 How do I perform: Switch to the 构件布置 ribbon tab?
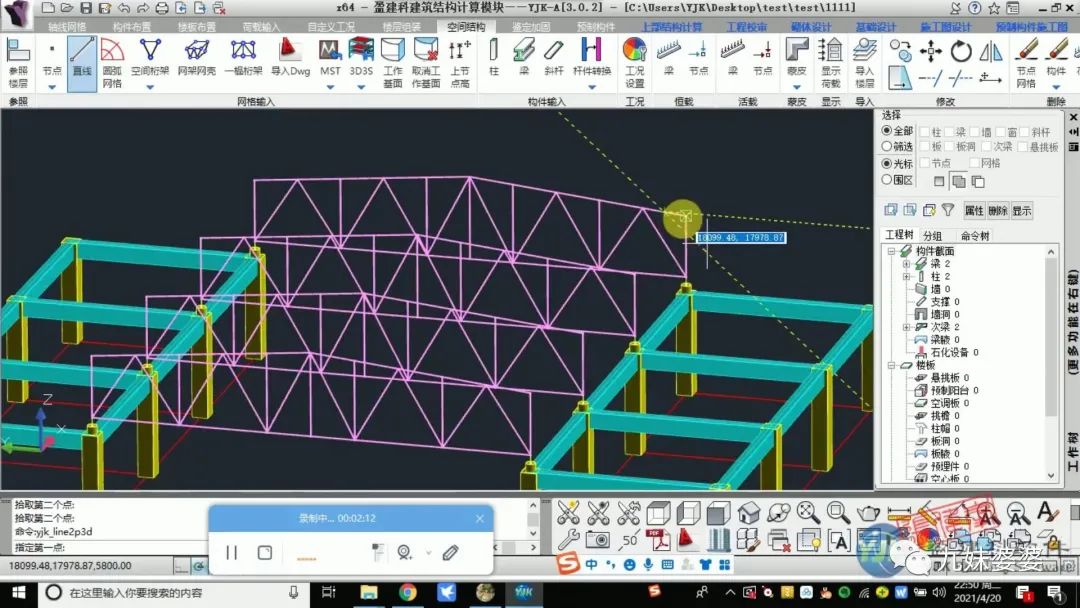tap(132, 27)
